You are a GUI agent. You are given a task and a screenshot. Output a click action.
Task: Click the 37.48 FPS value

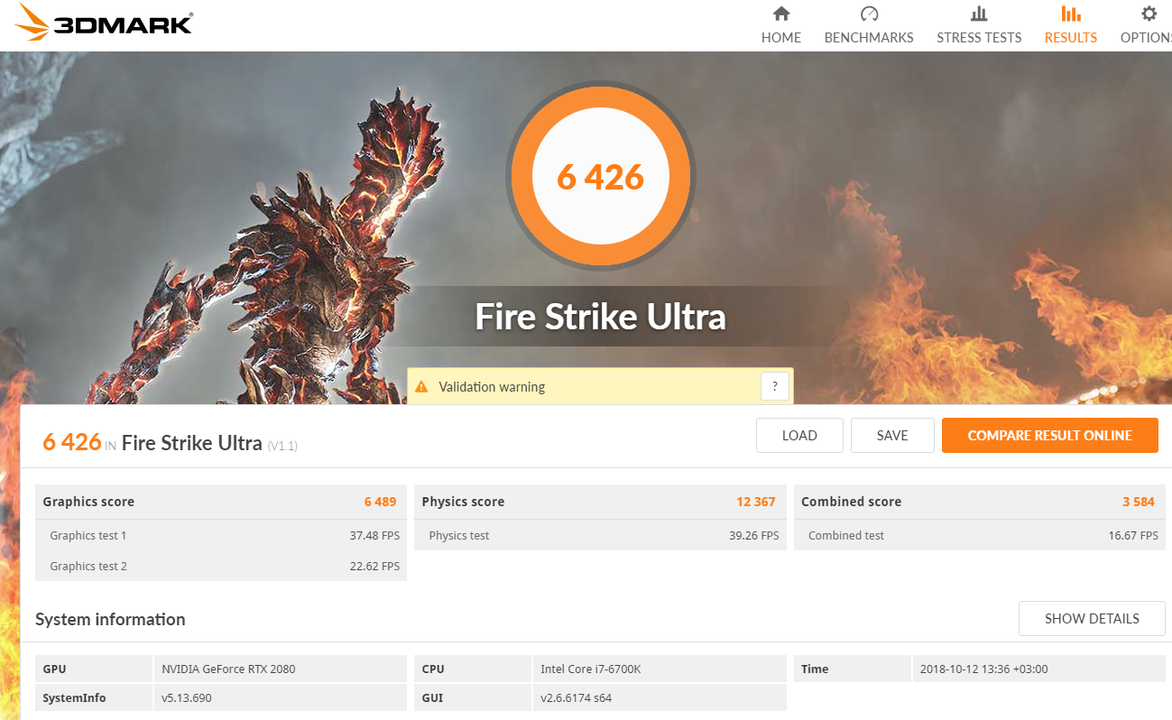pos(374,535)
